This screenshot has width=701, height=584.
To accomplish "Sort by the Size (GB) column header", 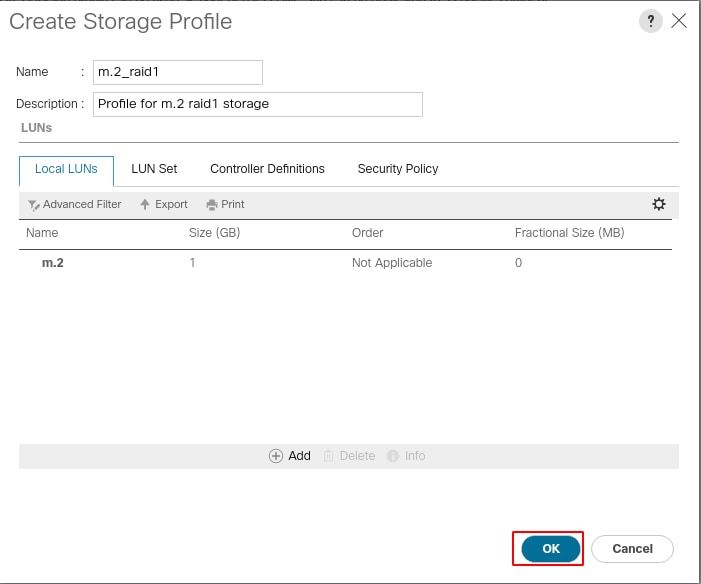I will click(214, 233).
